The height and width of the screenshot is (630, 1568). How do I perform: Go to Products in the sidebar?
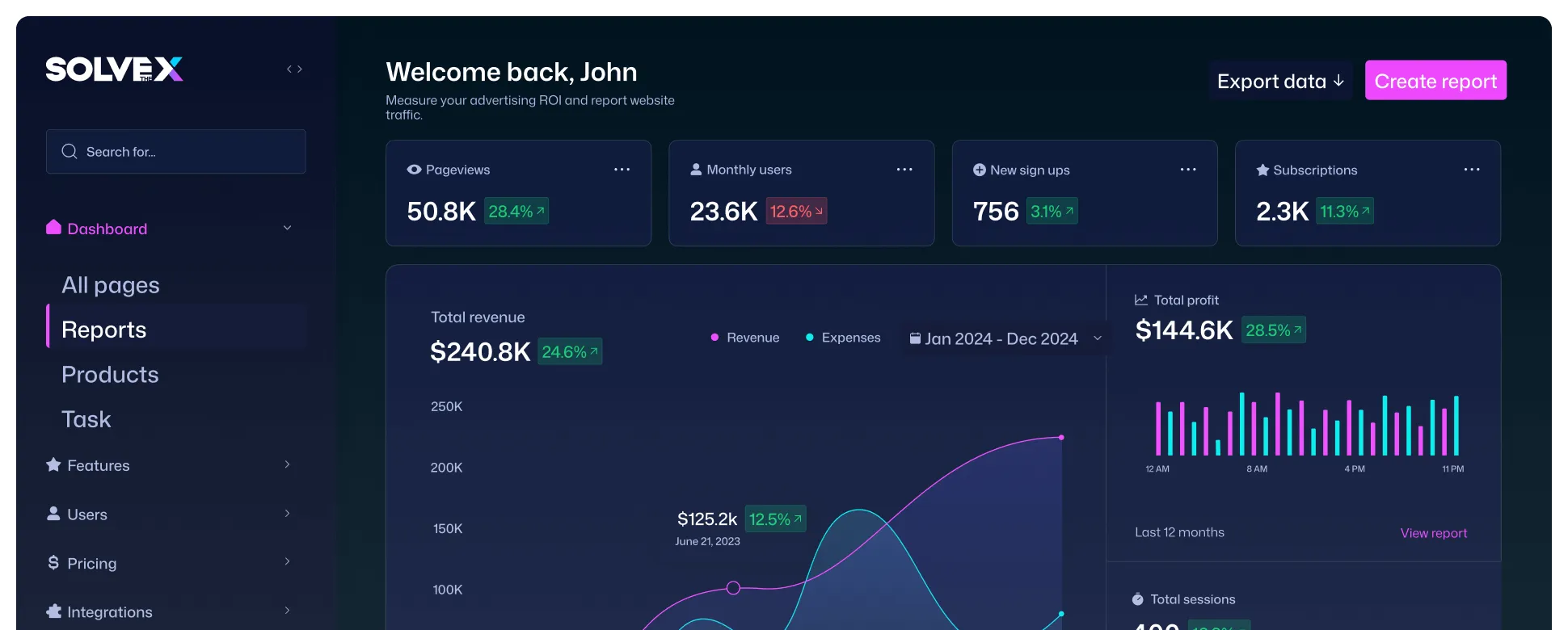(x=110, y=375)
